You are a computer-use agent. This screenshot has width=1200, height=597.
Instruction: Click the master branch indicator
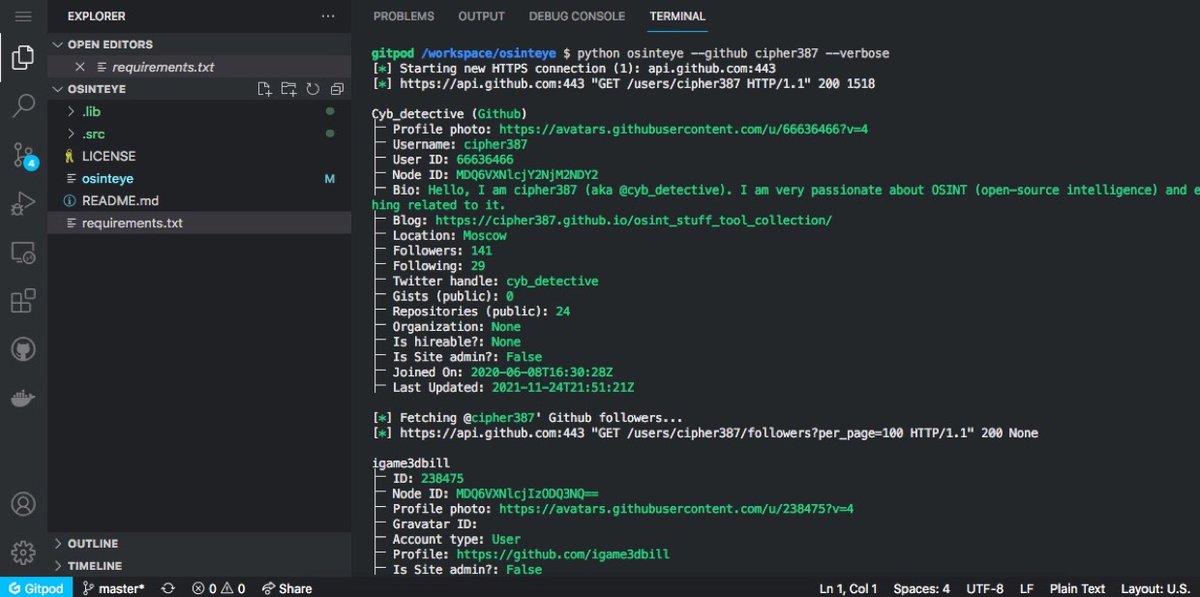coord(113,588)
